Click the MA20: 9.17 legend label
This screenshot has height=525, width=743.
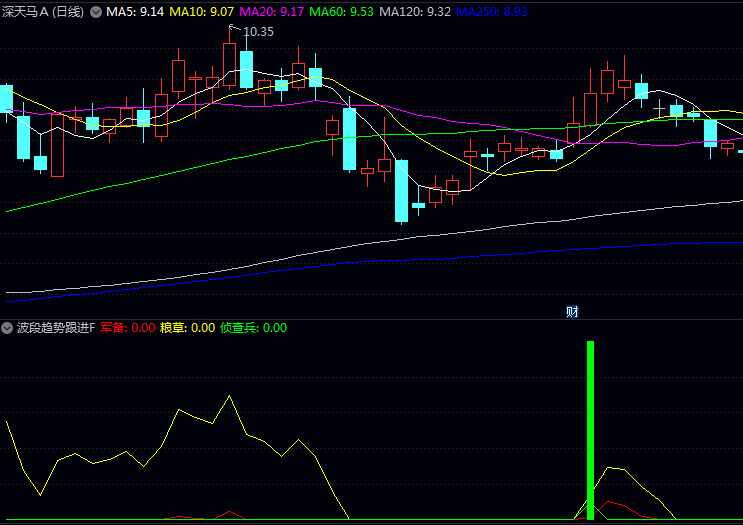[270, 12]
